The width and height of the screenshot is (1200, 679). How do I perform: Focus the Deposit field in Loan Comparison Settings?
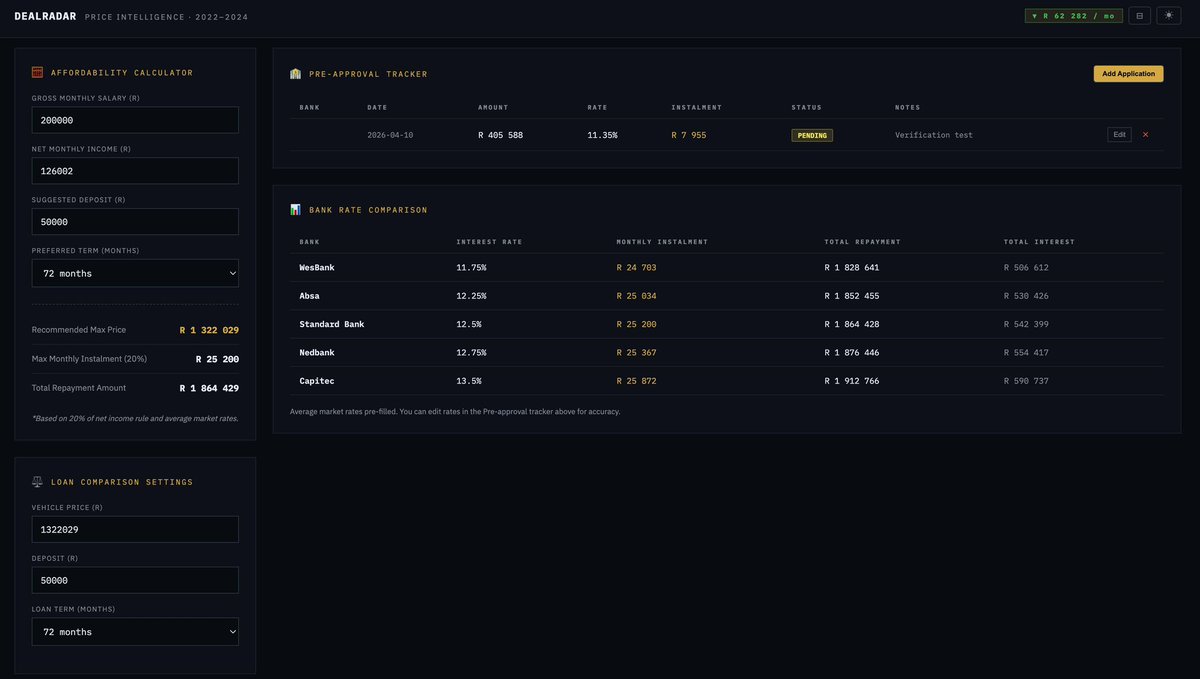135,581
